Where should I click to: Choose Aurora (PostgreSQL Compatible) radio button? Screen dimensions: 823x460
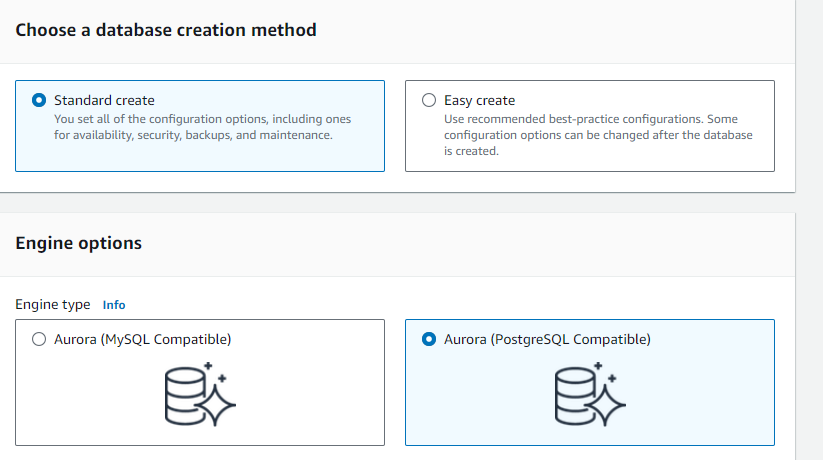[429, 339]
